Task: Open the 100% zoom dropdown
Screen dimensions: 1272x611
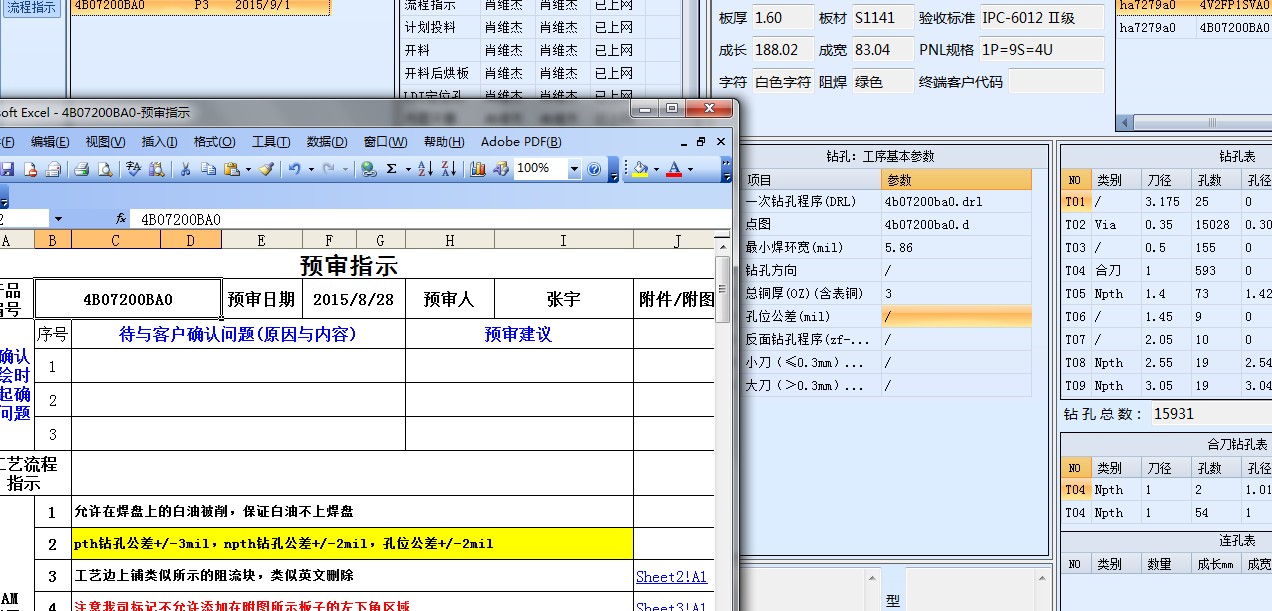Action: pyautogui.click(x=574, y=169)
